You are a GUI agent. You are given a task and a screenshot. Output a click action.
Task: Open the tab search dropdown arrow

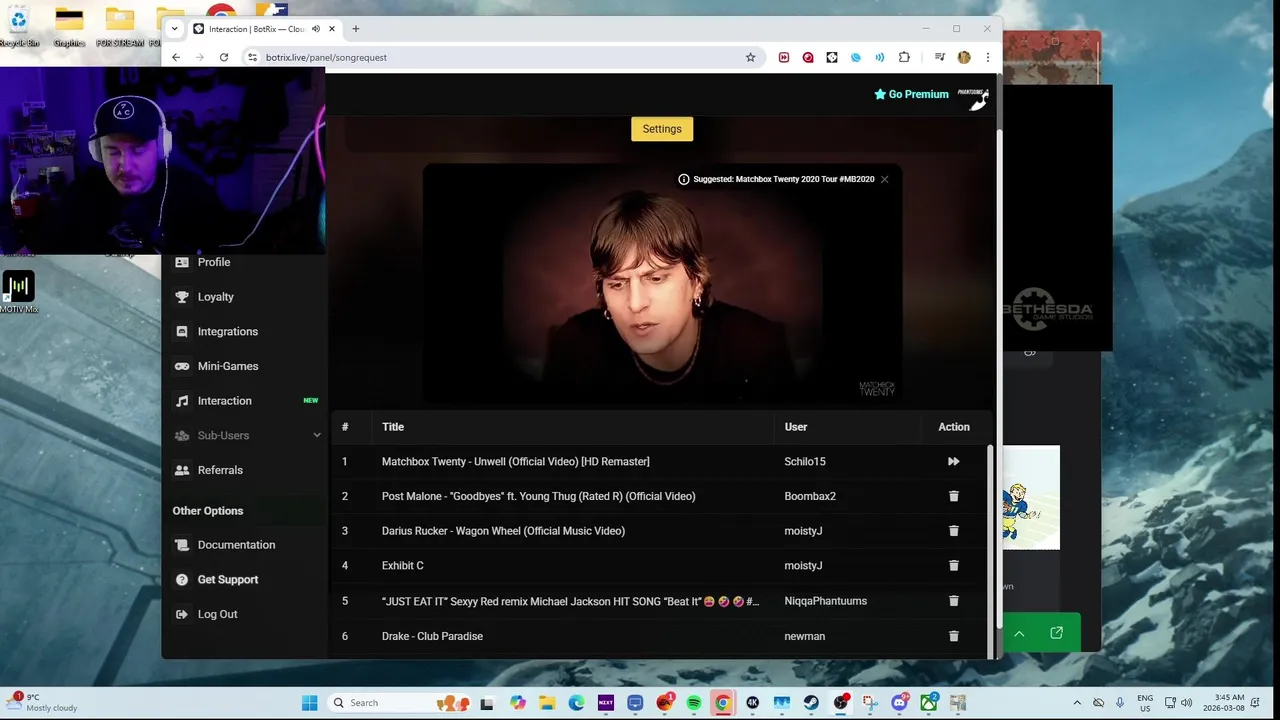tap(174, 29)
